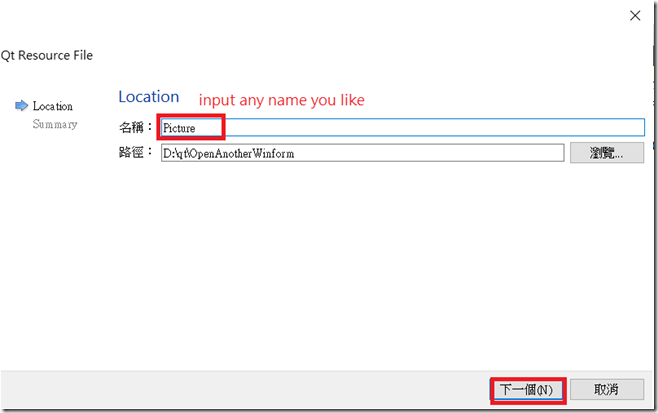Click the name input field containing Picture
The image size is (658, 413).
click(x=402, y=128)
